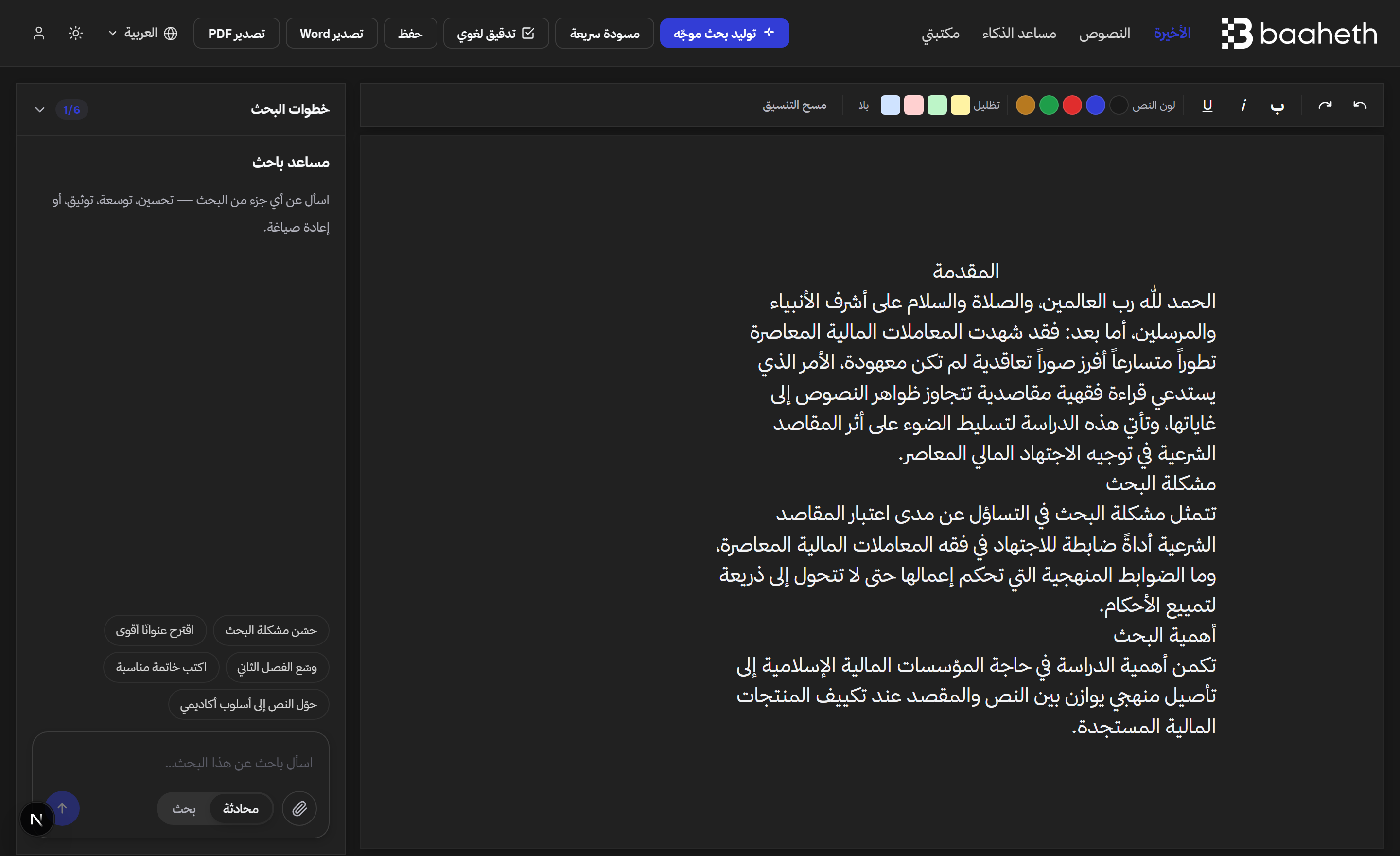Open الأخيرة recent tab
1400x856 pixels.
tap(1172, 33)
